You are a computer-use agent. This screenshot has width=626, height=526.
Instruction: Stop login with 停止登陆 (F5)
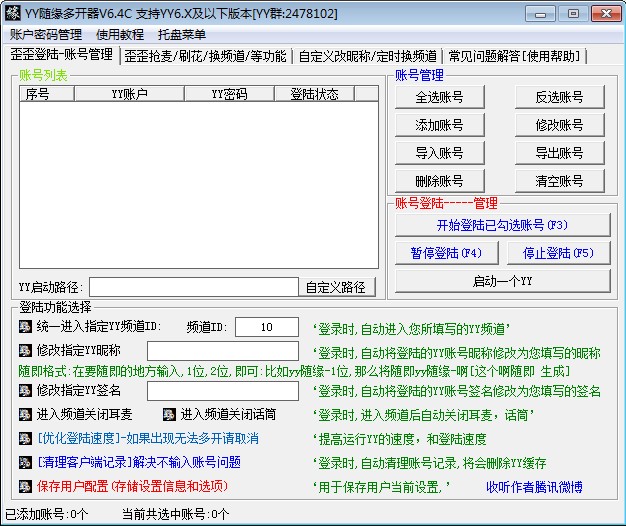coord(559,253)
